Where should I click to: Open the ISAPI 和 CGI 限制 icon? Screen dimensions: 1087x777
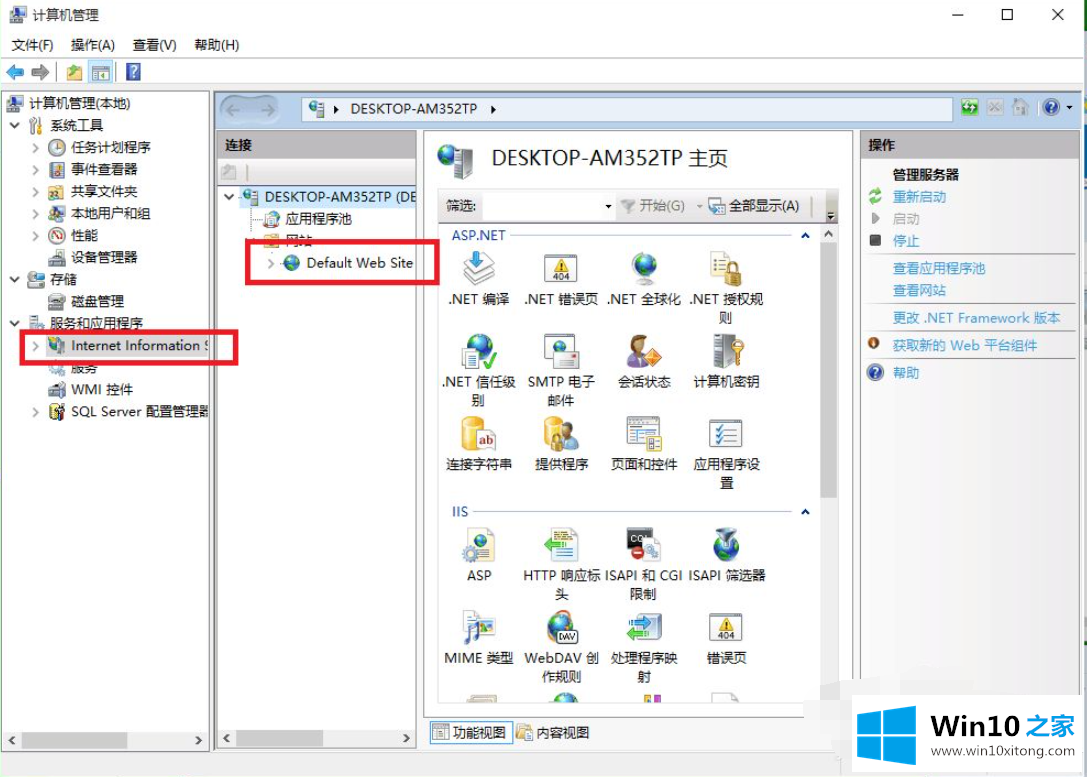(x=644, y=545)
